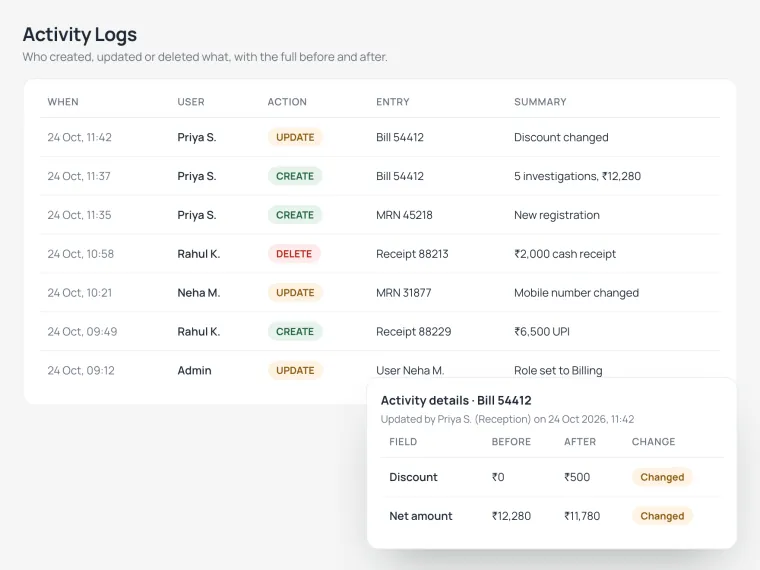The height and width of the screenshot is (570, 760).
Task: Open Bill 54412 entry in Discount changed row
Action: coord(400,137)
